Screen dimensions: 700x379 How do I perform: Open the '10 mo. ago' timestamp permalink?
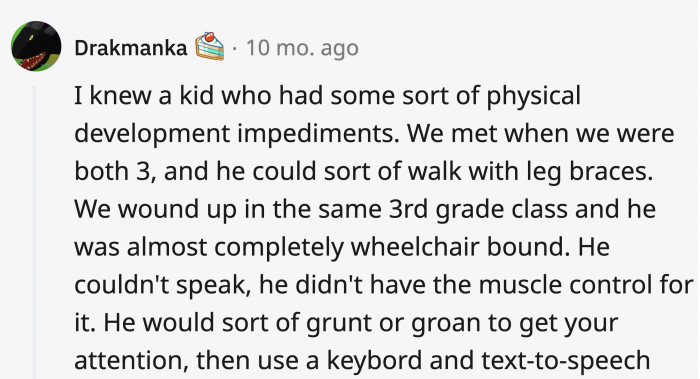302,48
